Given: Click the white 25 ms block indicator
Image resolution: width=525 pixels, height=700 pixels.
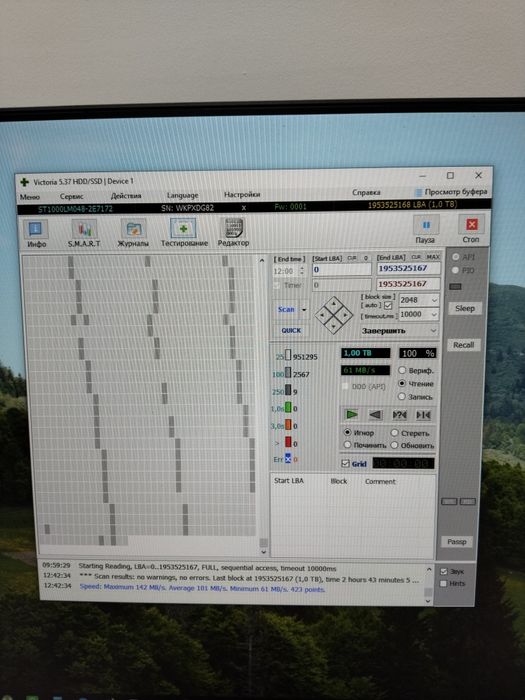Looking at the screenshot, I should click(x=288, y=356).
